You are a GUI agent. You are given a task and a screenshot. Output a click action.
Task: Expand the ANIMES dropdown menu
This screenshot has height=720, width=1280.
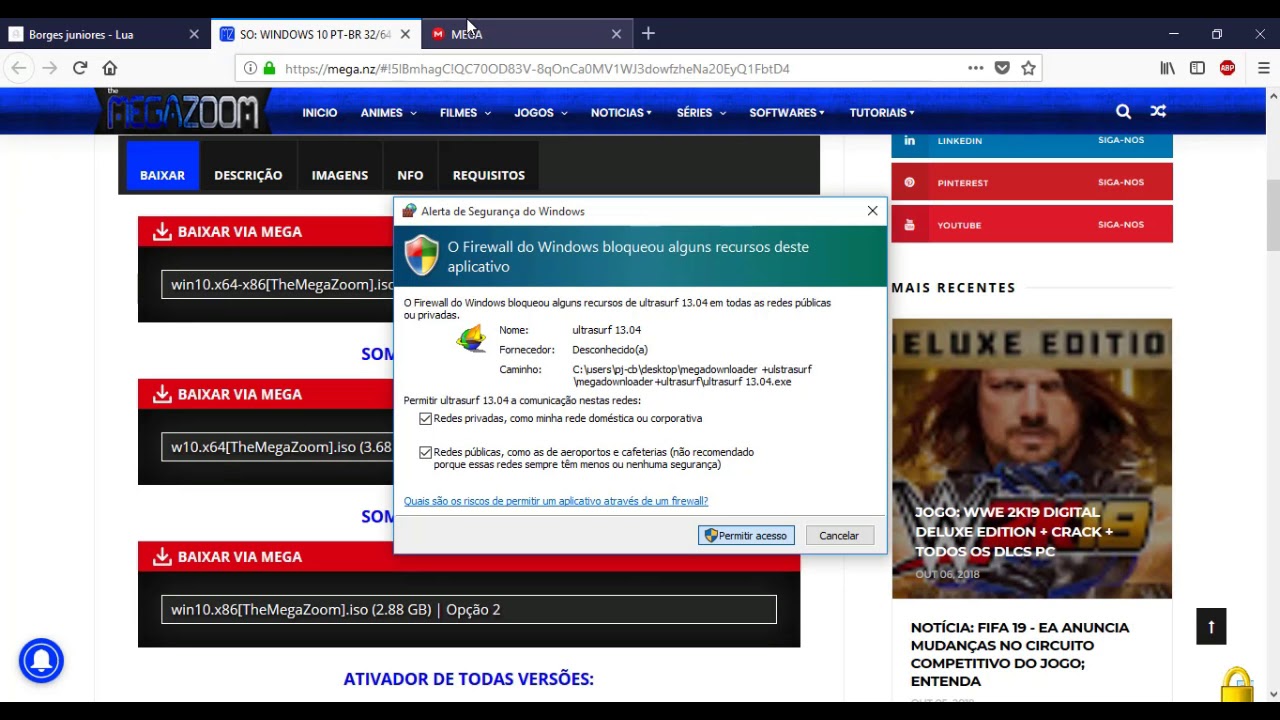tap(388, 113)
